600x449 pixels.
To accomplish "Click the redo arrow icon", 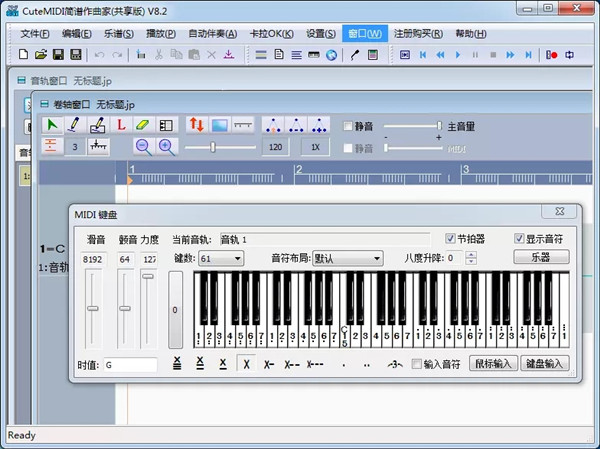I will (117, 55).
